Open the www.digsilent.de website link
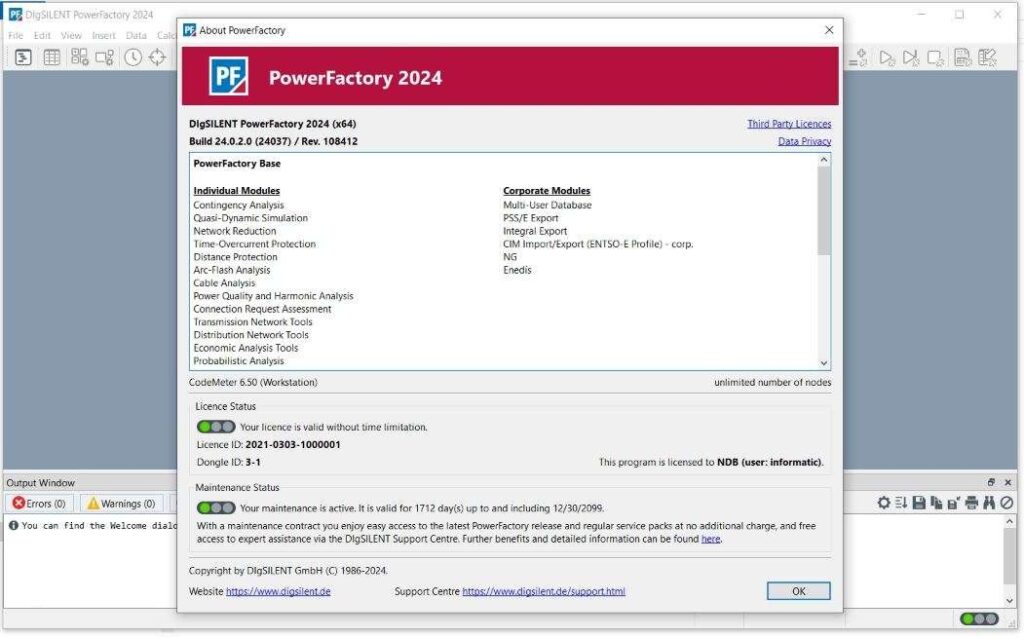Screen dimensions: 1024x638 click(278, 592)
